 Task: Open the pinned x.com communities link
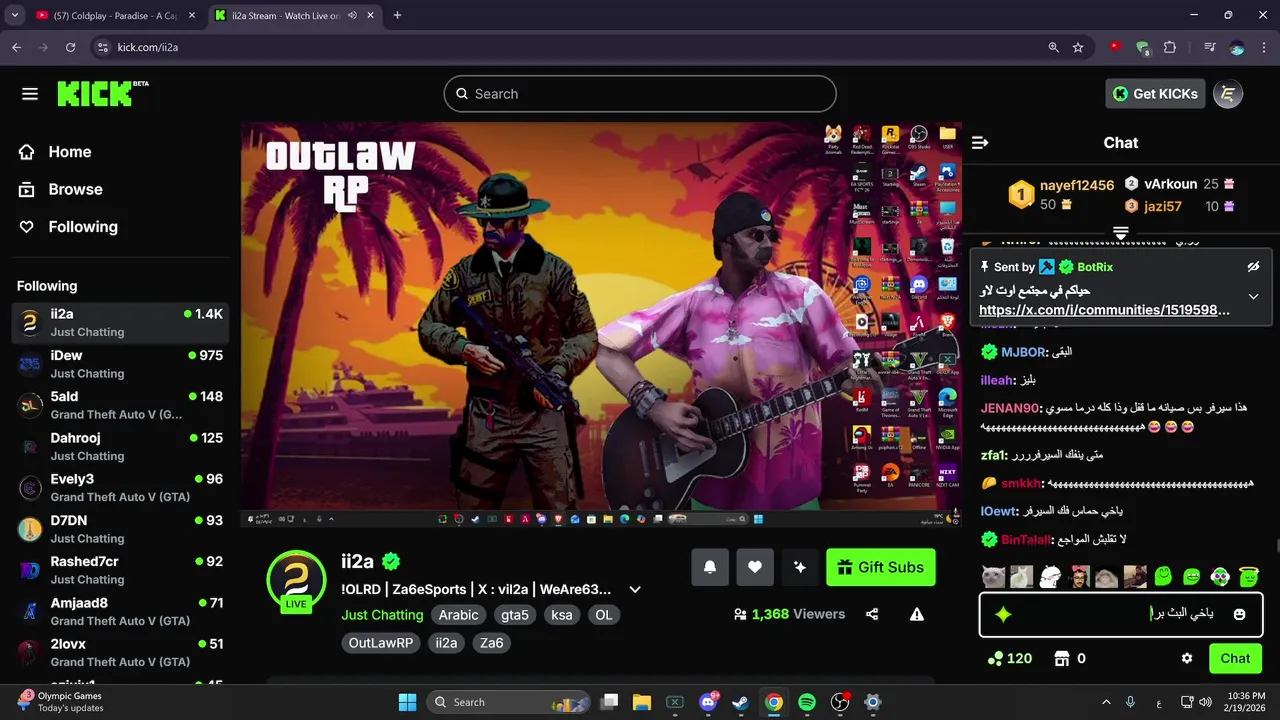pos(1104,310)
